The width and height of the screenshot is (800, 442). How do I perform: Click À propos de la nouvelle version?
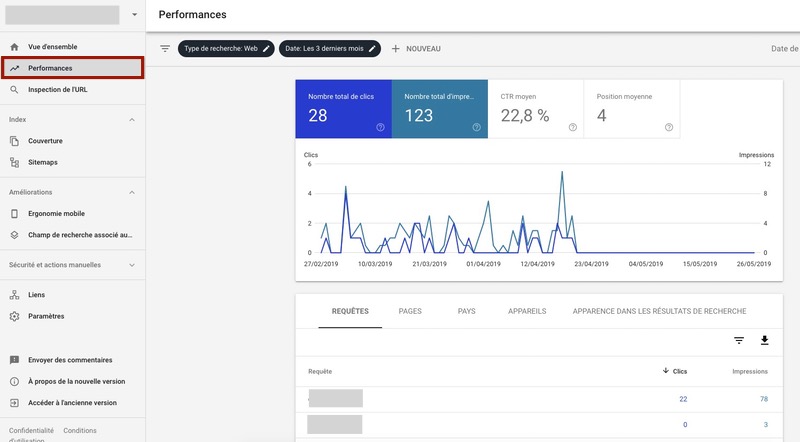click(x=77, y=382)
